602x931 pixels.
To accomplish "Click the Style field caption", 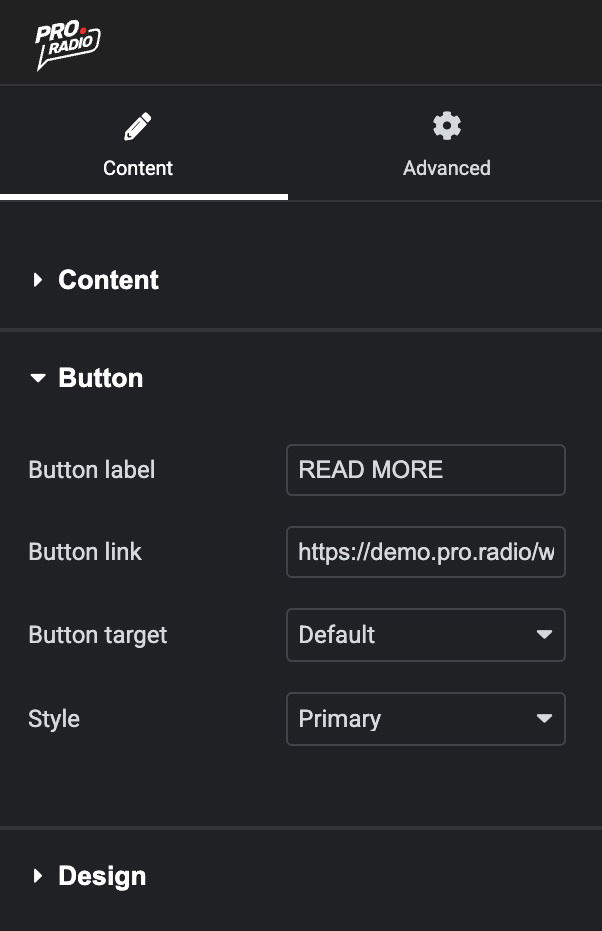I will pyautogui.click(x=54, y=719).
